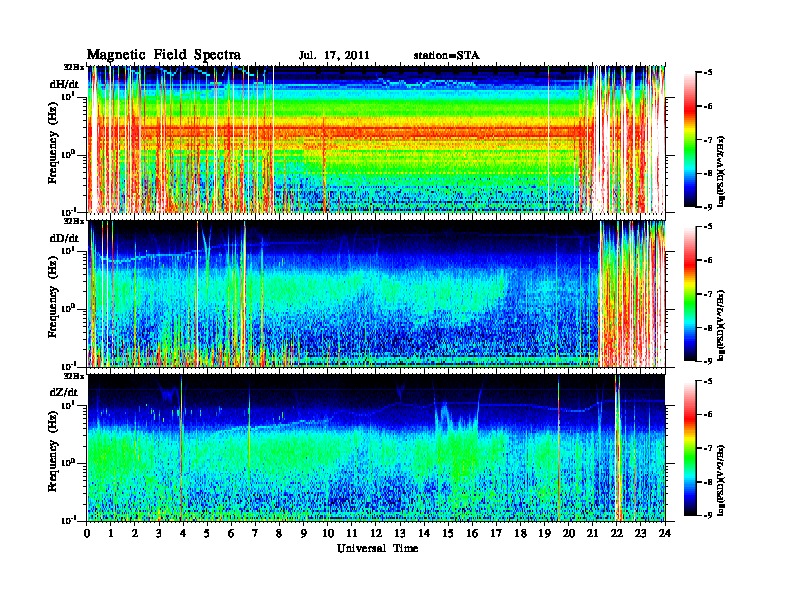792x612 pixels.
Task: Click hour tick label "4" on time axis
Action: (x=183, y=533)
